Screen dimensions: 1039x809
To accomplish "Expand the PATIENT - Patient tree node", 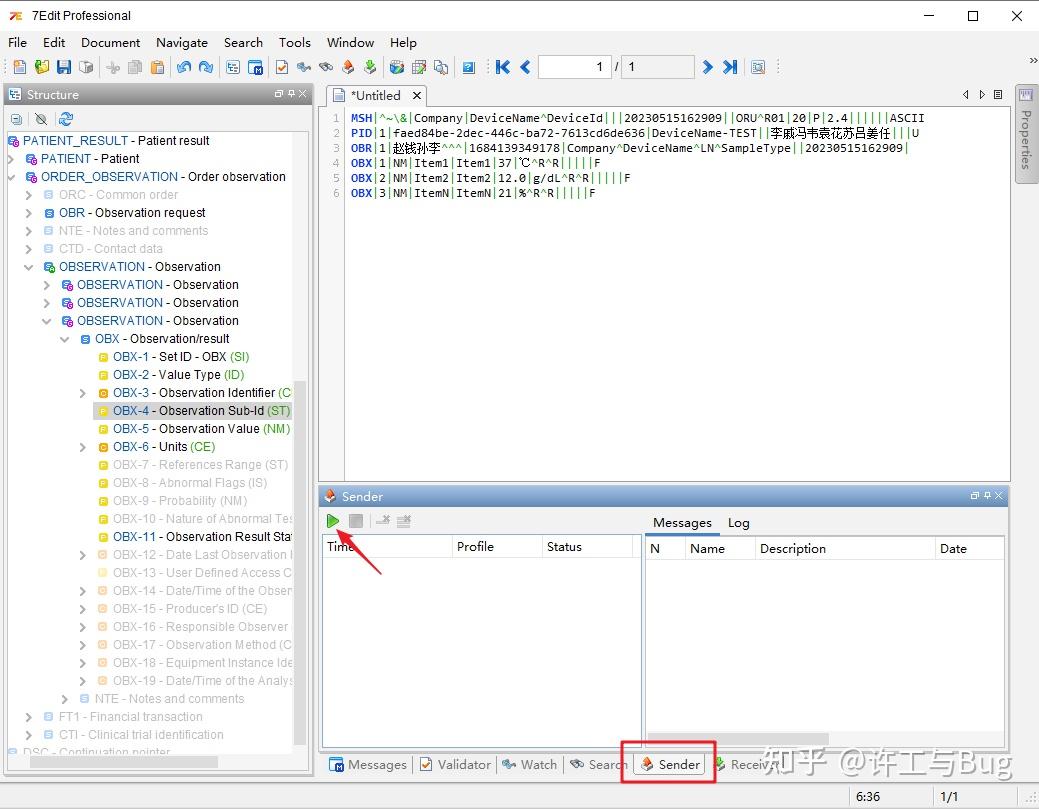I will tap(12, 159).
